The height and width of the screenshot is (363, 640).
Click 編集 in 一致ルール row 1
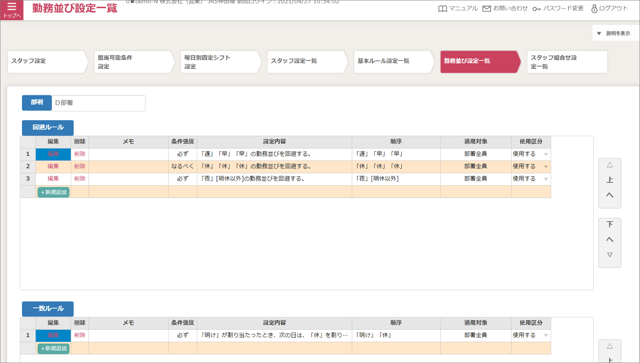coord(53,335)
